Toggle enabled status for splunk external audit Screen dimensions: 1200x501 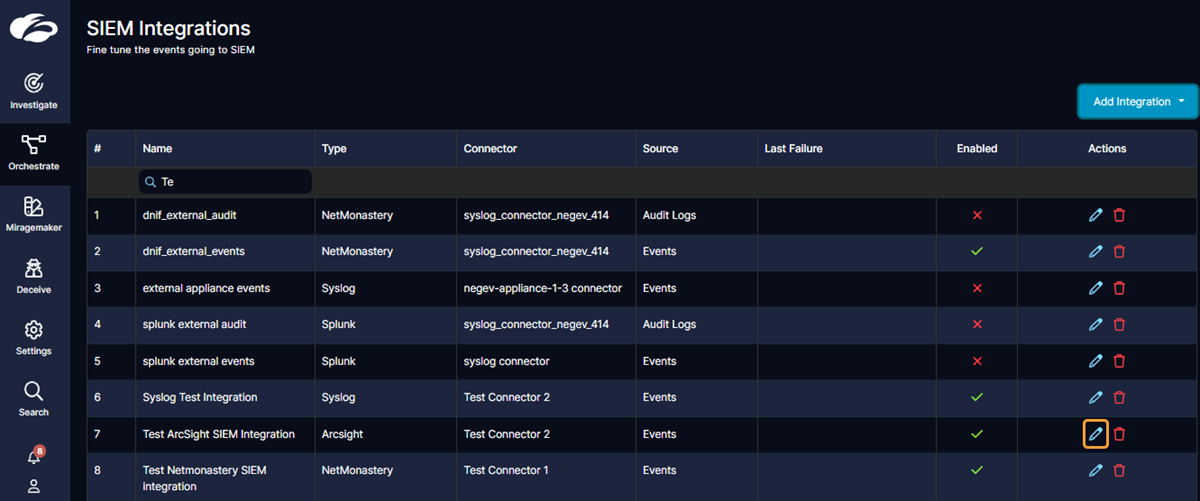point(977,324)
